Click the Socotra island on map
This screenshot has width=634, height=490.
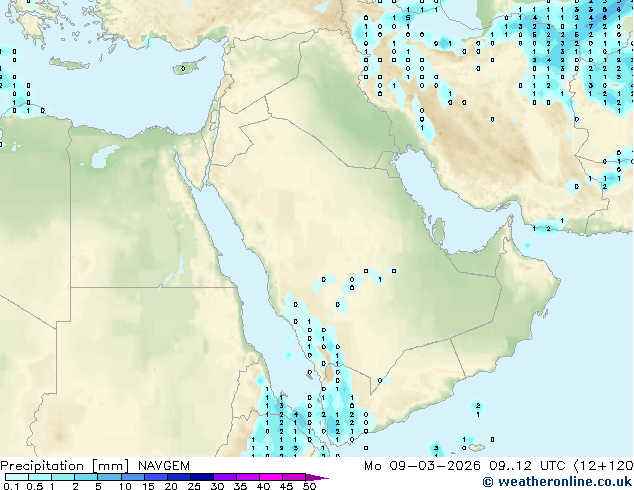(x=477, y=448)
